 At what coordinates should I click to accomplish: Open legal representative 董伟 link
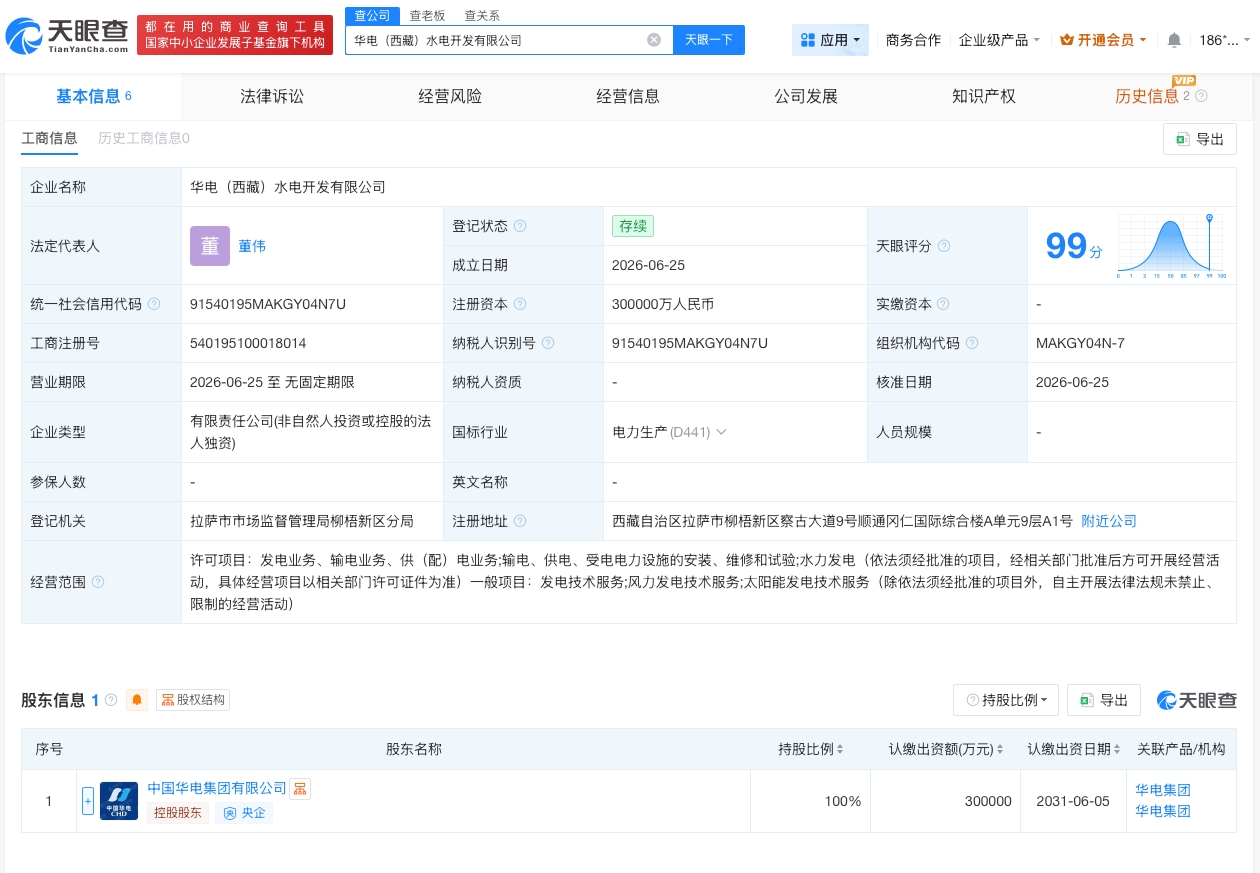pyautogui.click(x=252, y=246)
